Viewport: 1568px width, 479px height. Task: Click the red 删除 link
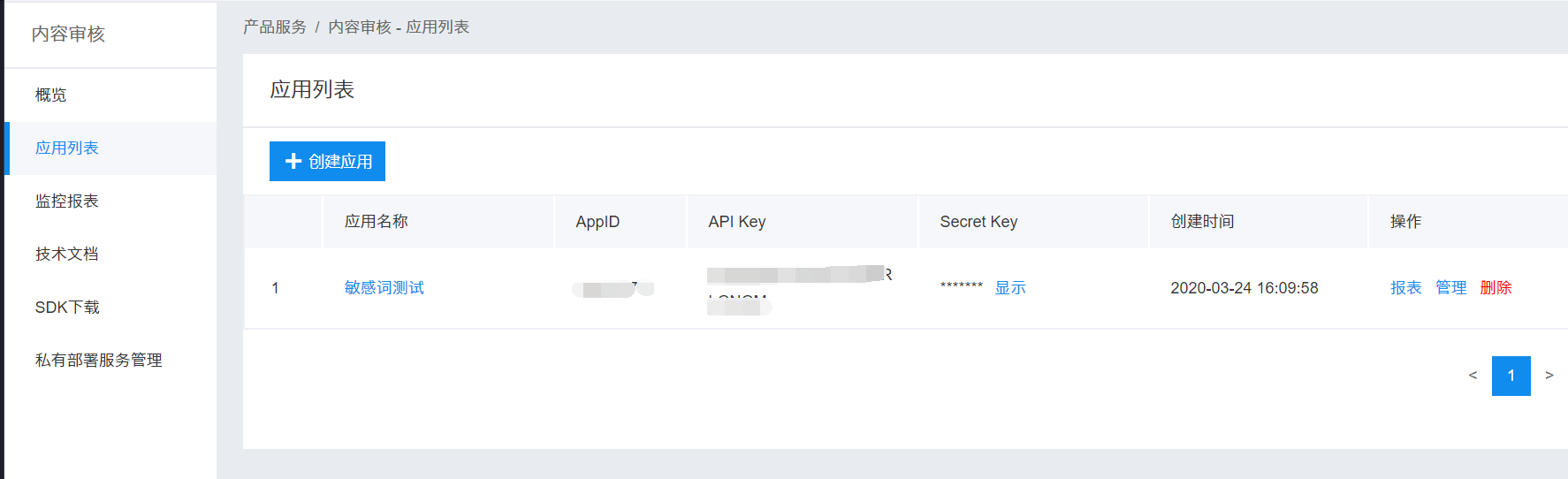[1496, 287]
